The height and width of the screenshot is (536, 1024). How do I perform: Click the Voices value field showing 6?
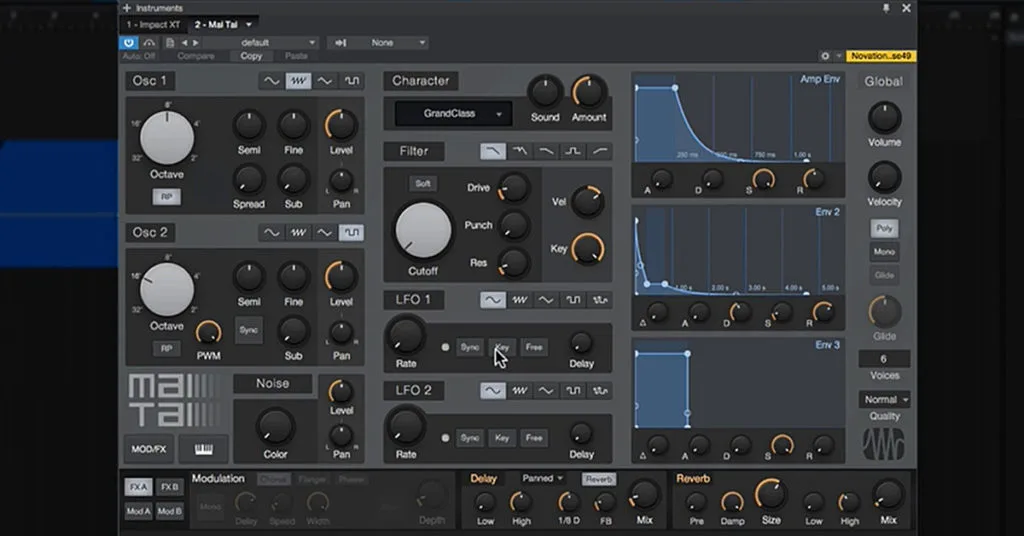884,359
